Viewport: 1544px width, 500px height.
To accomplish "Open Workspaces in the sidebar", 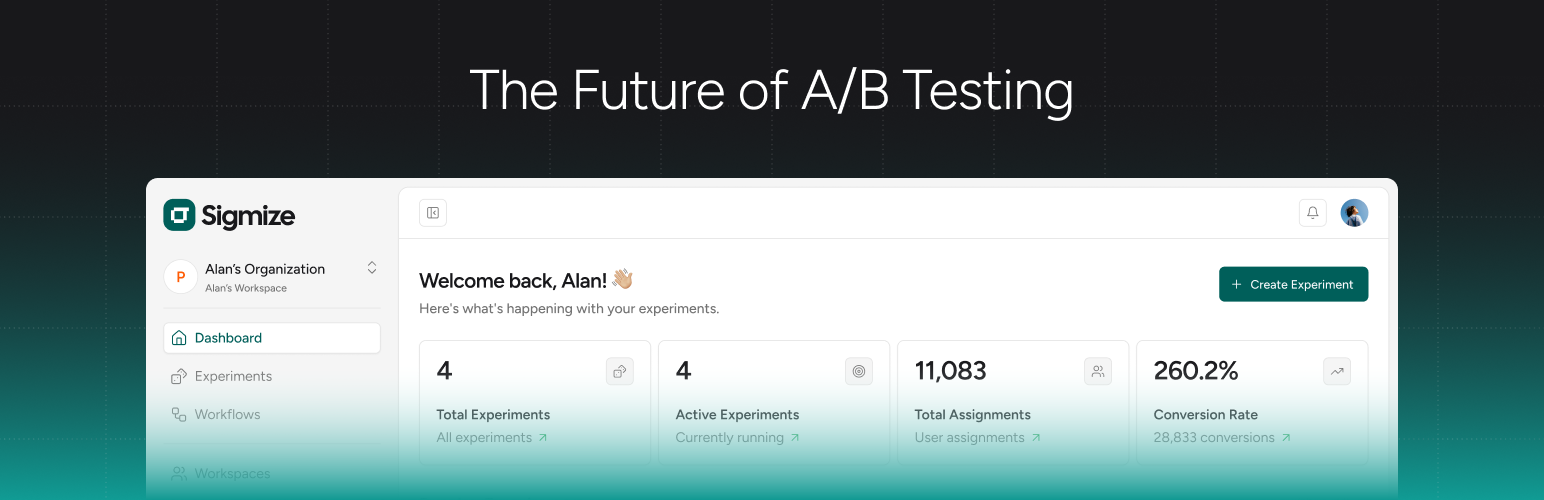I will pos(232,473).
